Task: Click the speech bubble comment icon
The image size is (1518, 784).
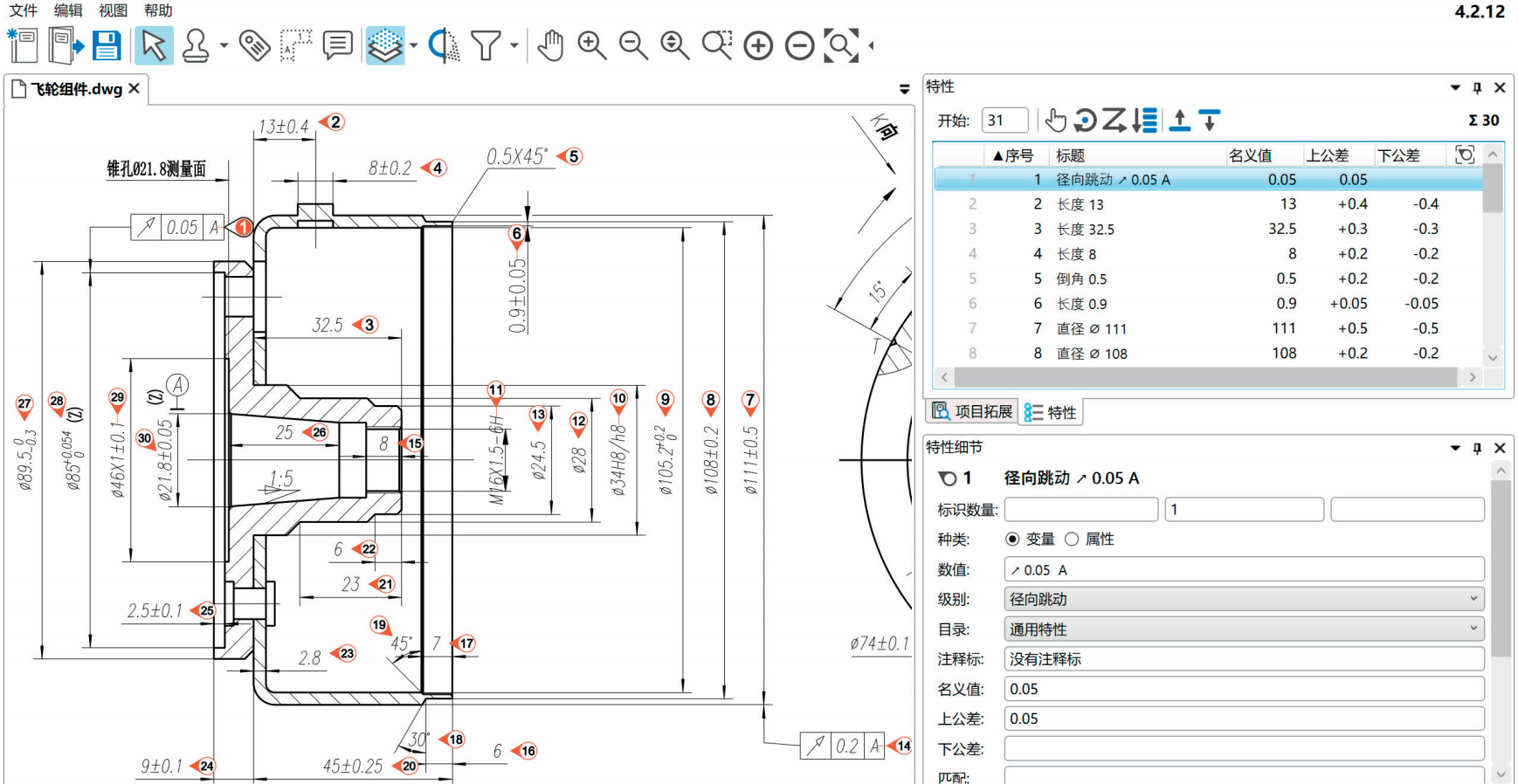Action: click(337, 45)
